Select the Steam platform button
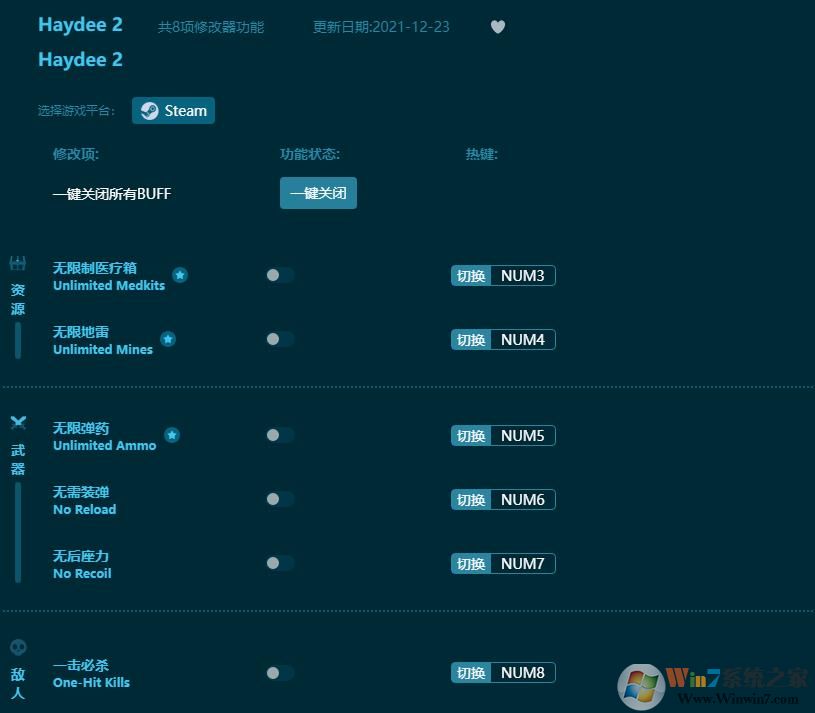This screenshot has width=815, height=713. [x=173, y=111]
